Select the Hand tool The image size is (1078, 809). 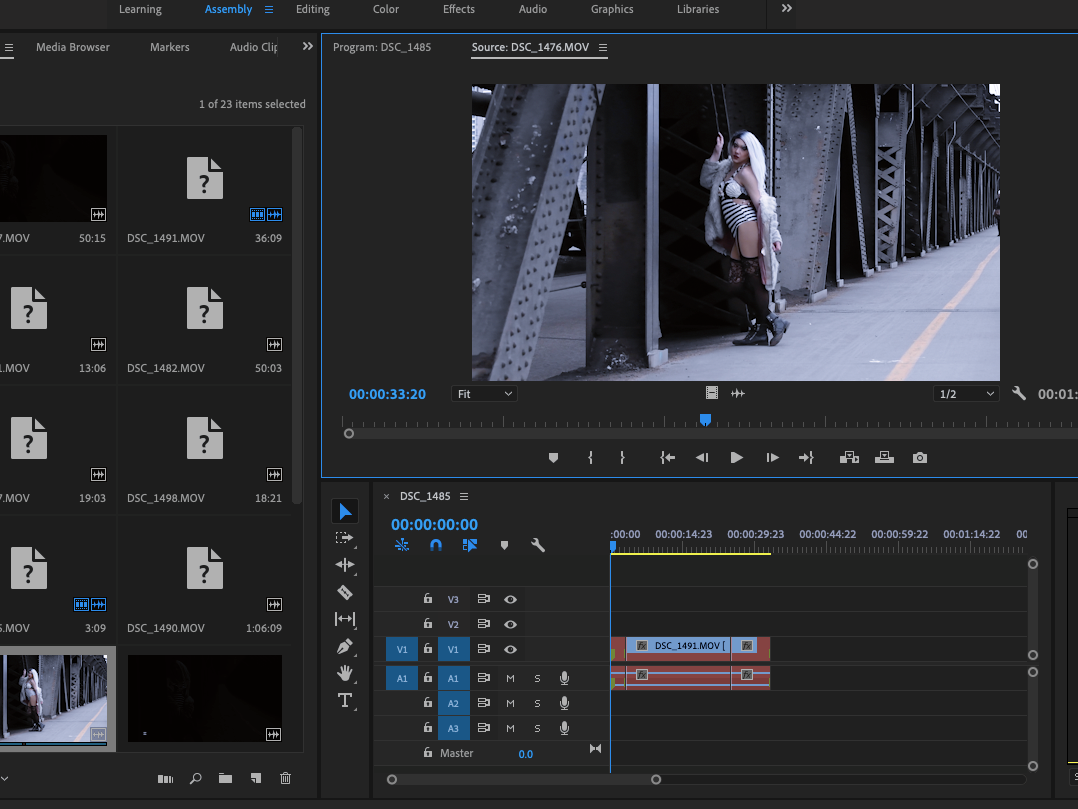pyautogui.click(x=345, y=673)
